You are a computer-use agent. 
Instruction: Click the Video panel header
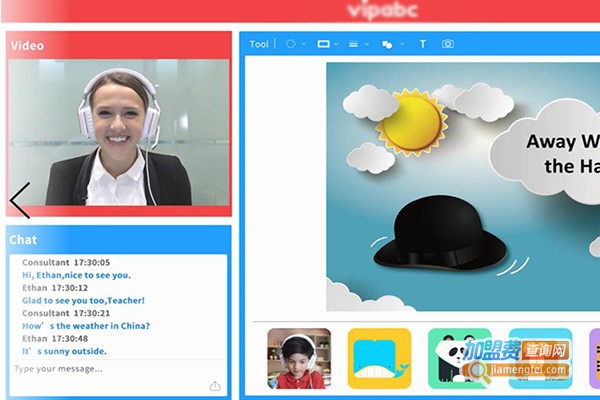coord(118,45)
